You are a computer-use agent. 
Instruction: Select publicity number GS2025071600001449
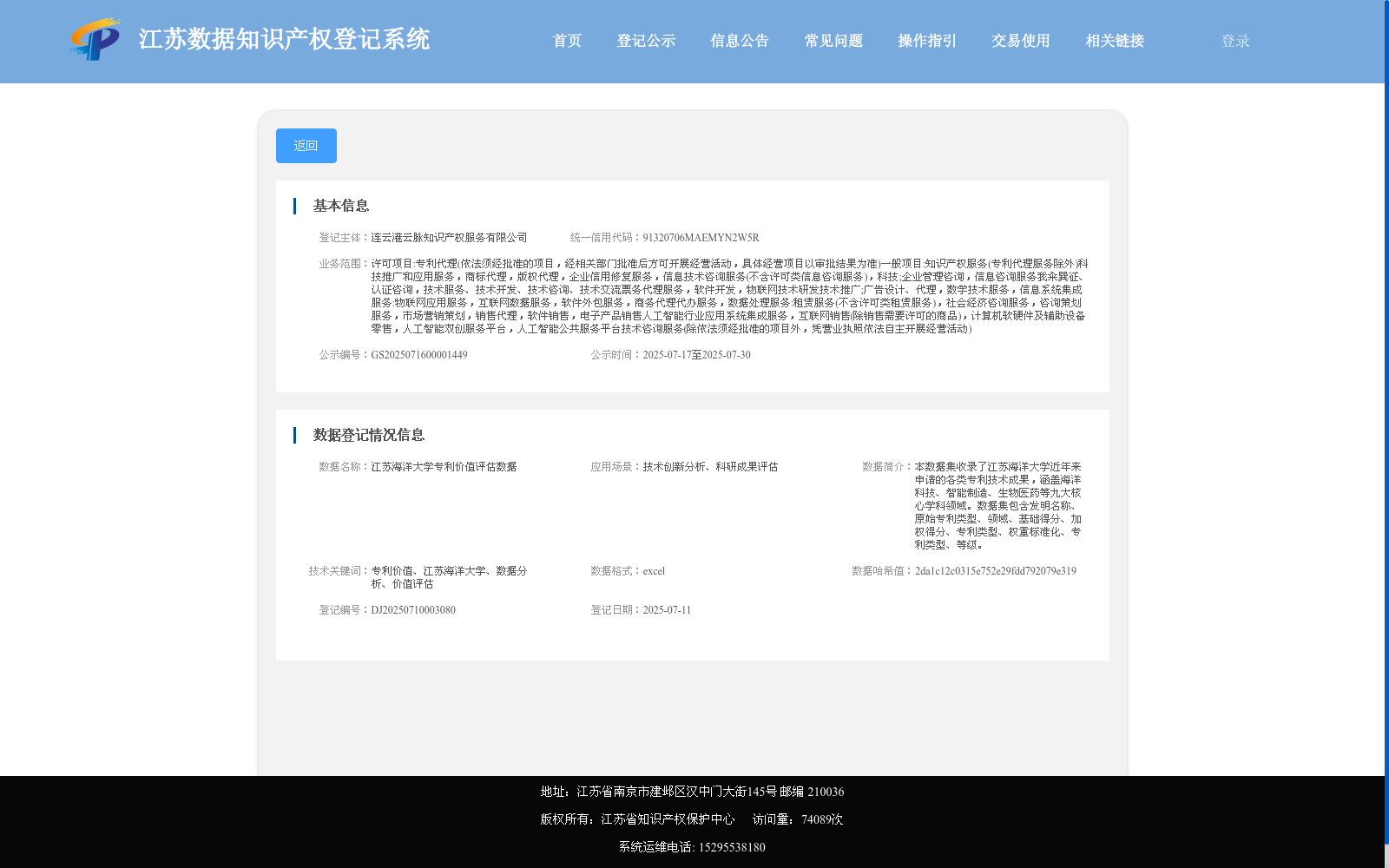(x=419, y=355)
